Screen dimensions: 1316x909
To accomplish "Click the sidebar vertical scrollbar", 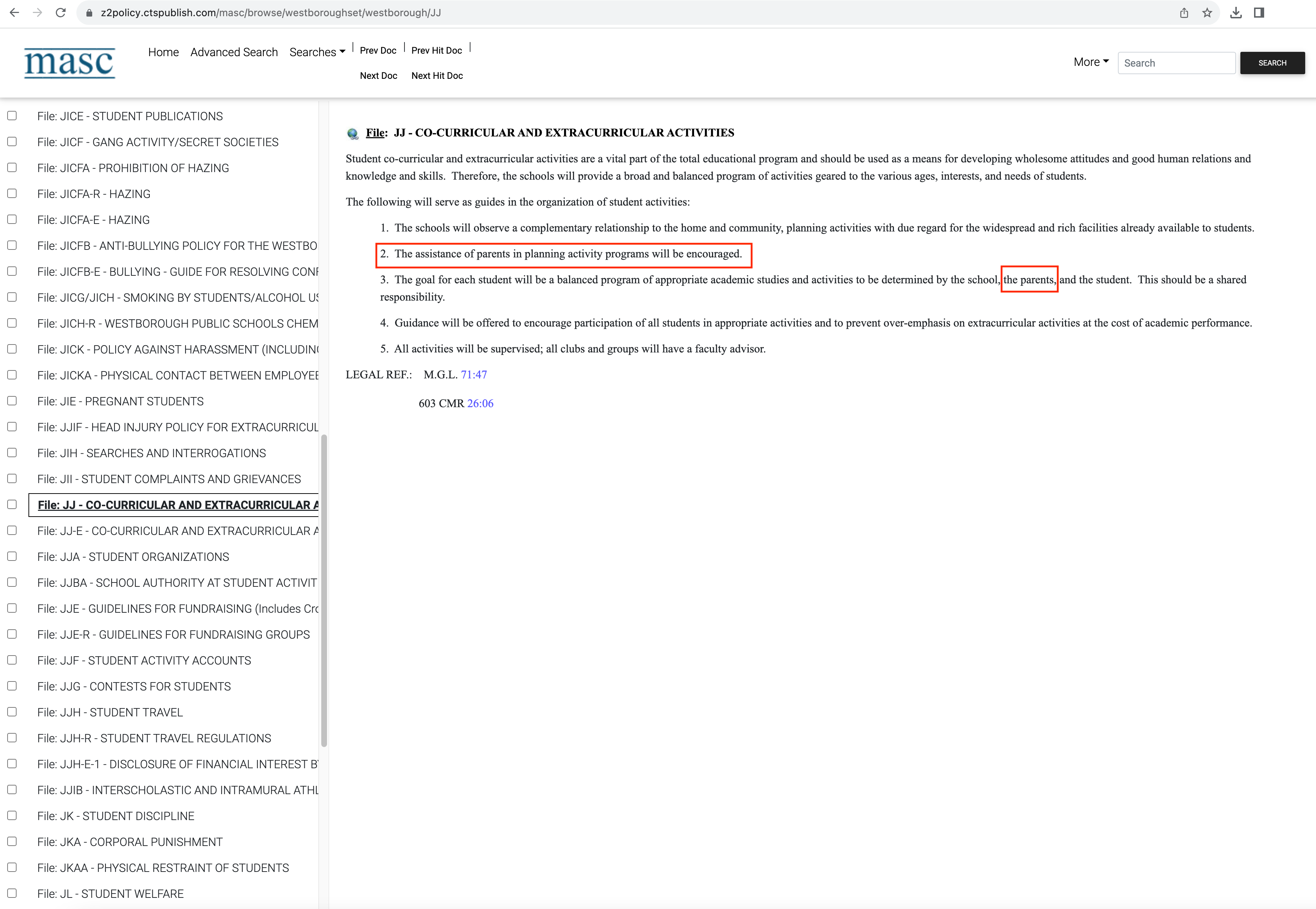I will click(x=324, y=590).
